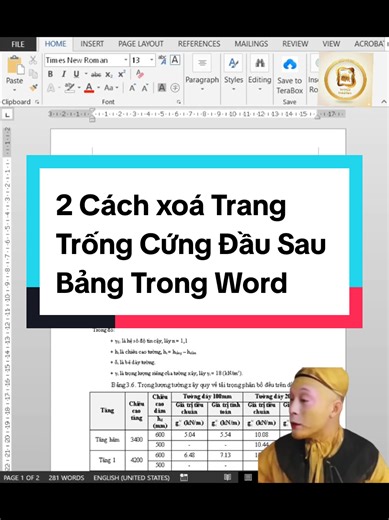The width and height of the screenshot is (389, 520).
Task: Apply the red Font Color
Action: [89, 88]
